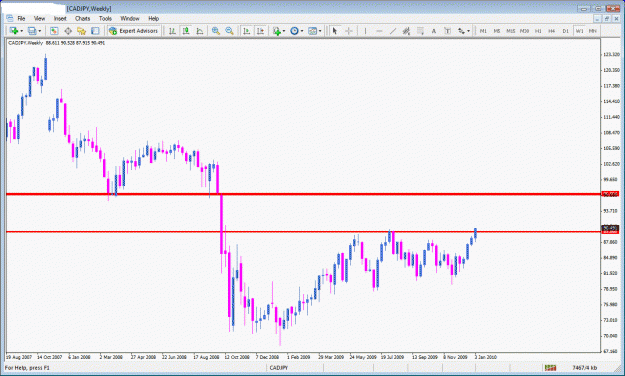Switch timeframe to H4
Screen dimensions: 625x376
coord(552,31)
